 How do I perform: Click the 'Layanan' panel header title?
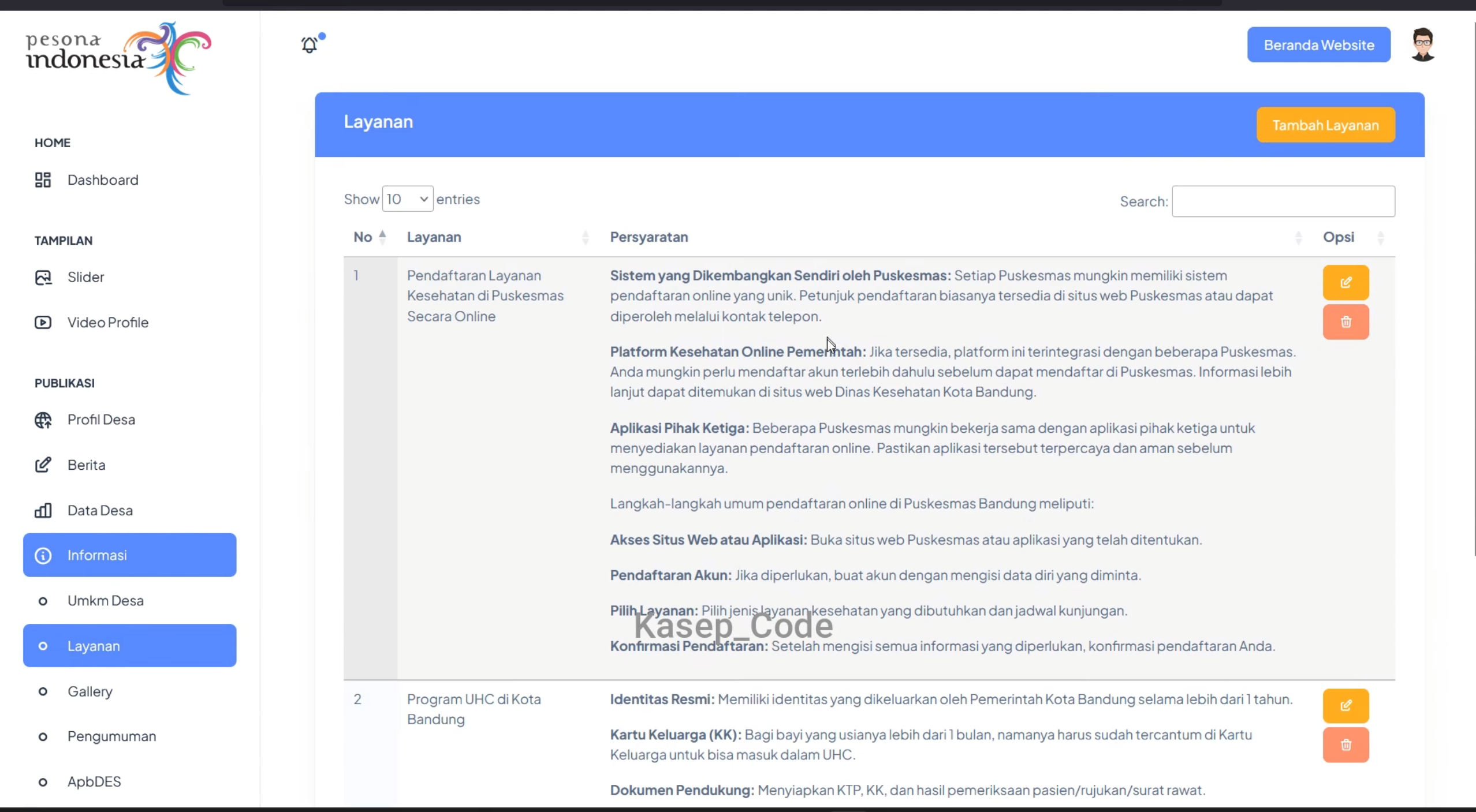click(378, 122)
